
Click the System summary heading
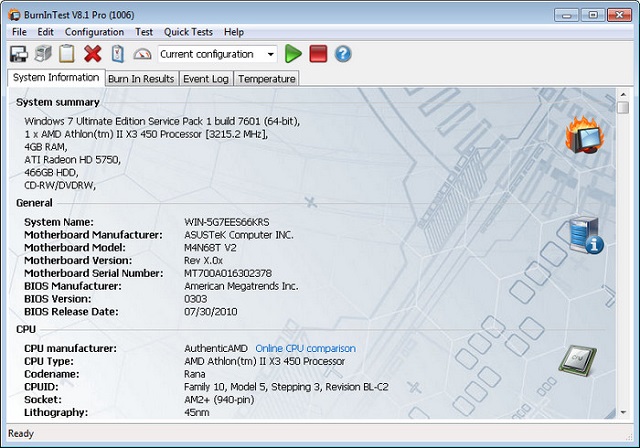[58, 102]
